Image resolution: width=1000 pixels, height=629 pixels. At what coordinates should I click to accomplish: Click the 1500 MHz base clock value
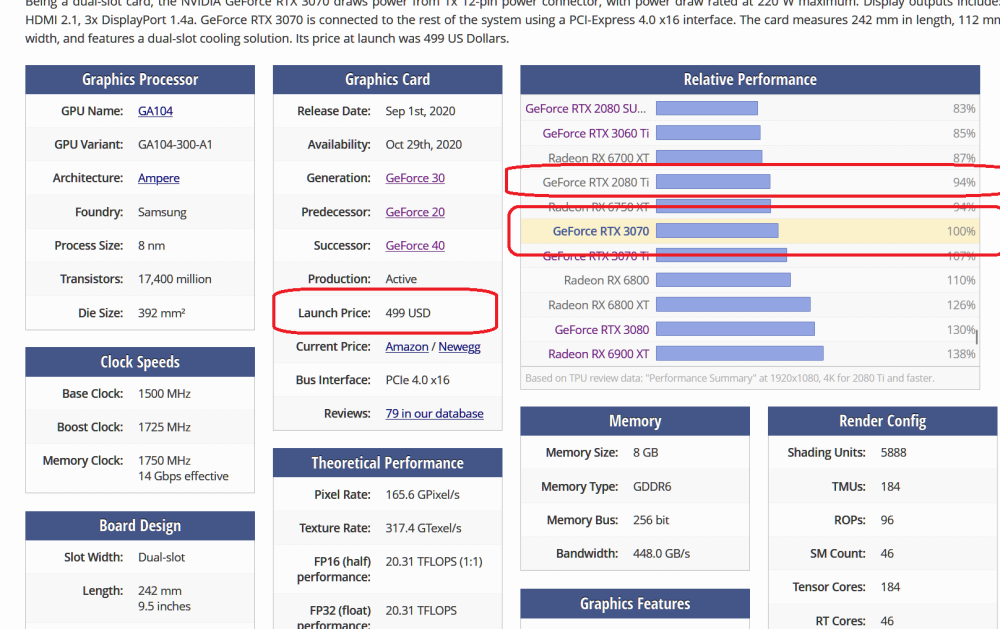point(164,394)
